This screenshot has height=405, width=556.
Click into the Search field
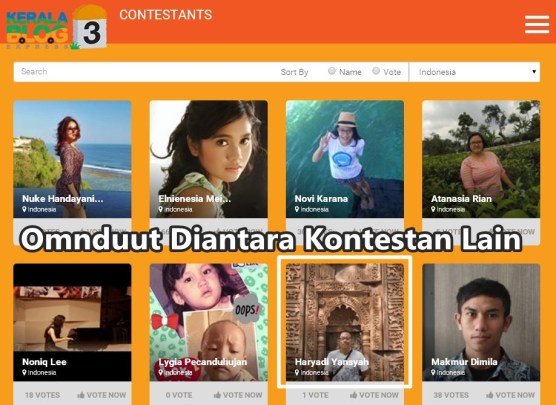coord(142,72)
